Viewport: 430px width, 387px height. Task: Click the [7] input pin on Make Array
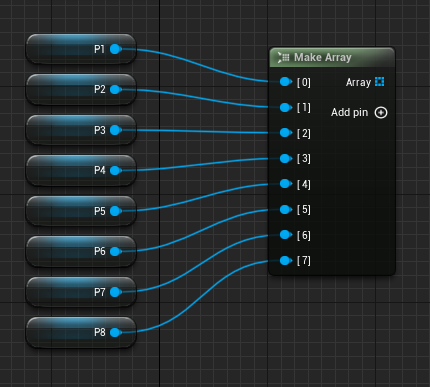286,260
